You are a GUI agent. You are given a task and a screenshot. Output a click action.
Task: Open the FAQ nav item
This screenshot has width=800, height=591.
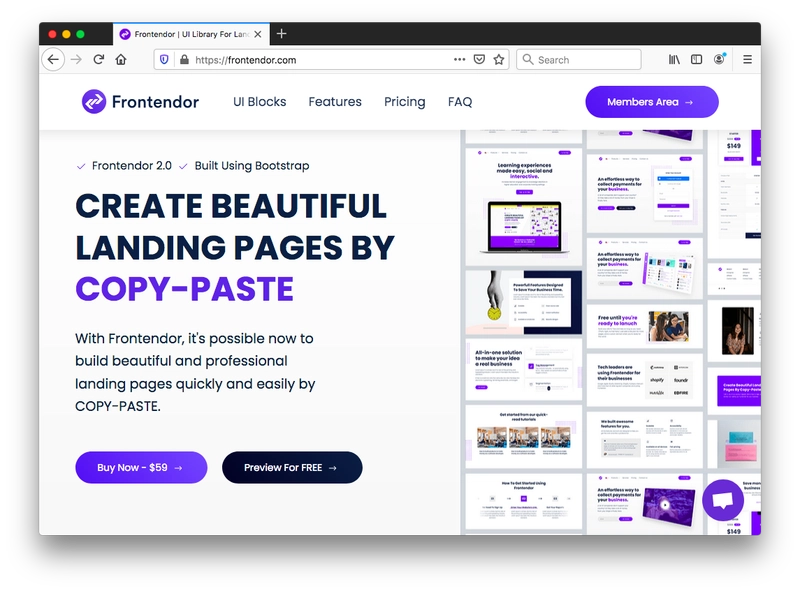(x=460, y=102)
